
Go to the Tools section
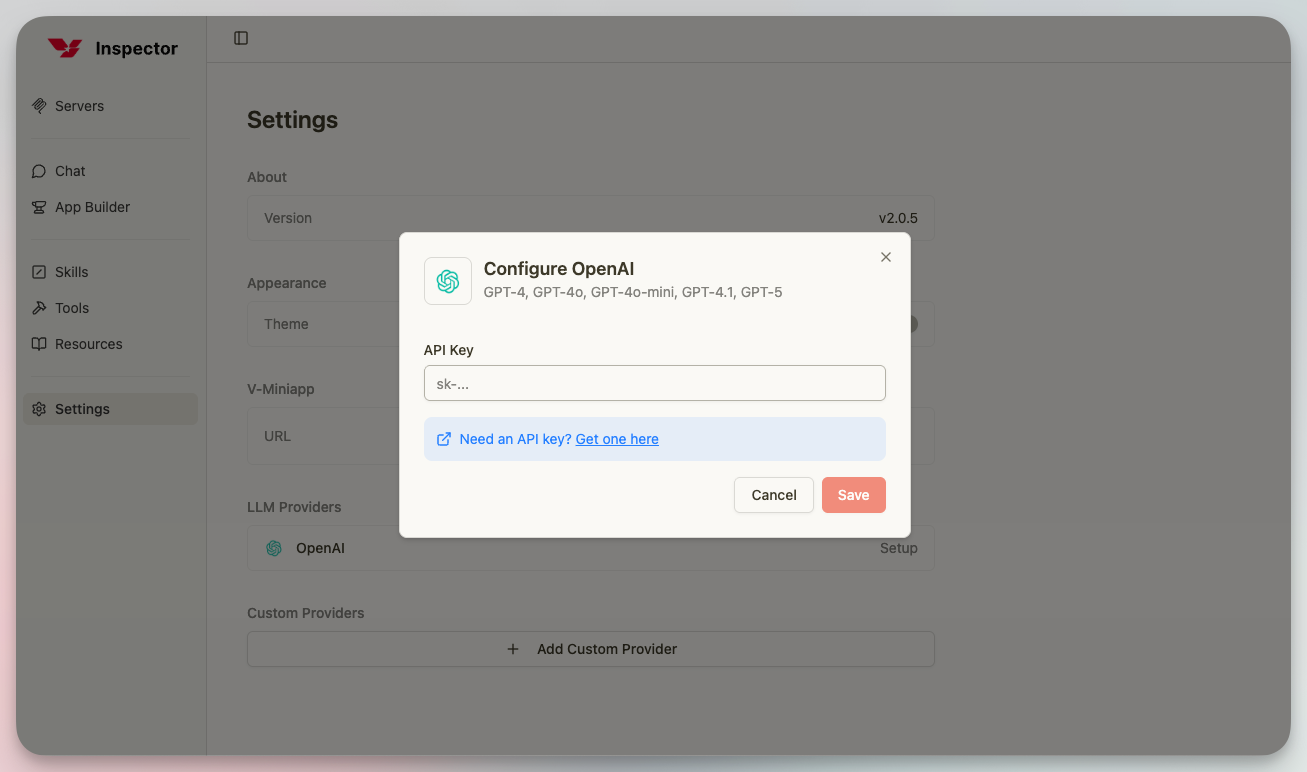click(110, 308)
